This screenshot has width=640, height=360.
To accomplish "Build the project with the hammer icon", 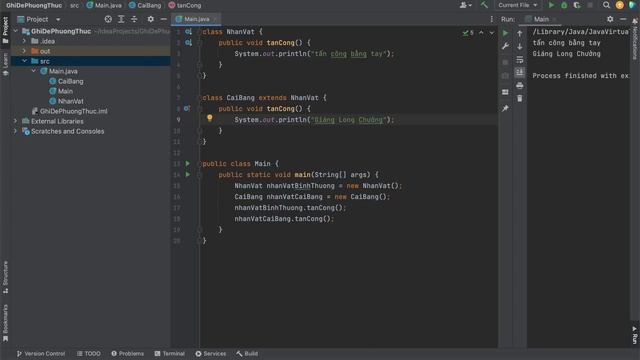I will (484, 5).
